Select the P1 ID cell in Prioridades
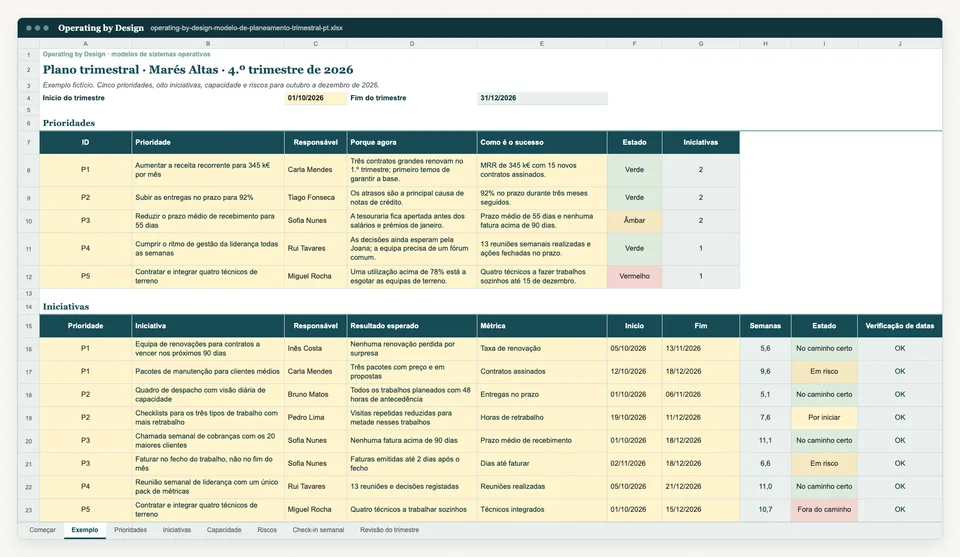 point(85,170)
